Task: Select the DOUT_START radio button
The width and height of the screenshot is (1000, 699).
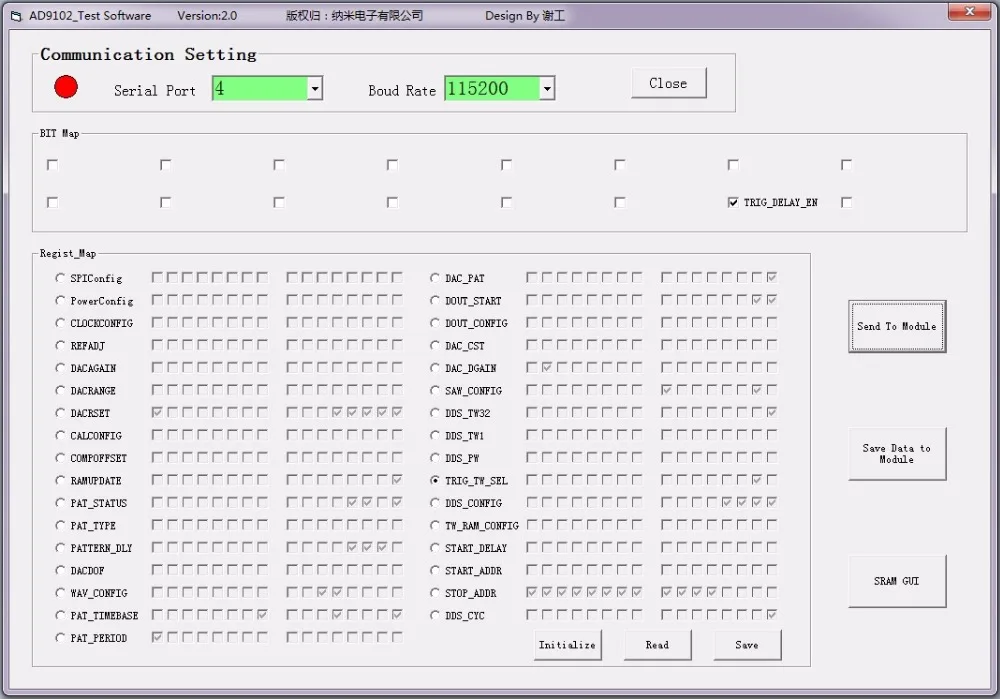Action: [x=435, y=300]
